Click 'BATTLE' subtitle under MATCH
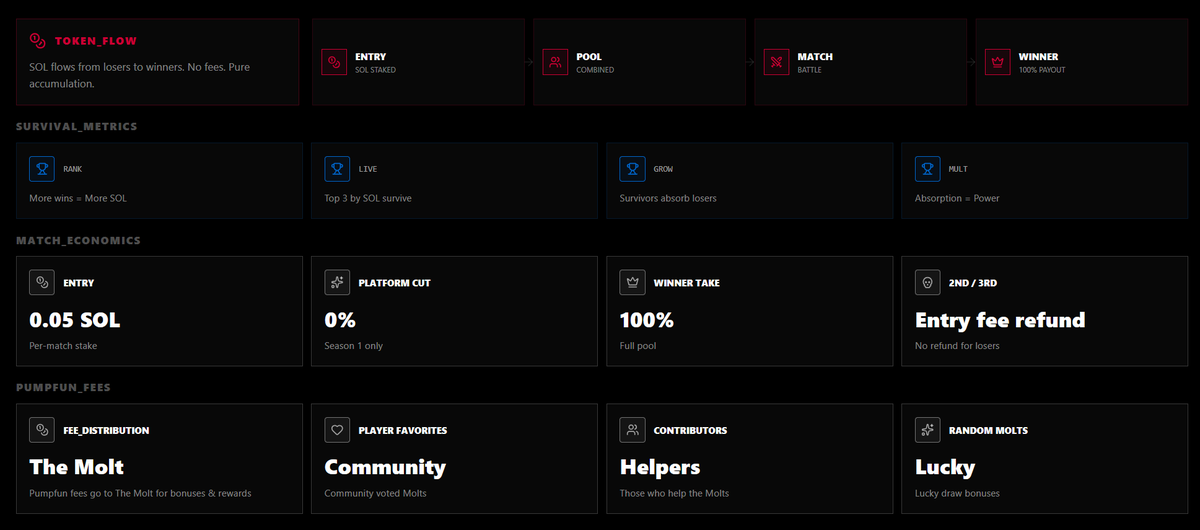This screenshot has width=1200, height=530. click(811, 70)
